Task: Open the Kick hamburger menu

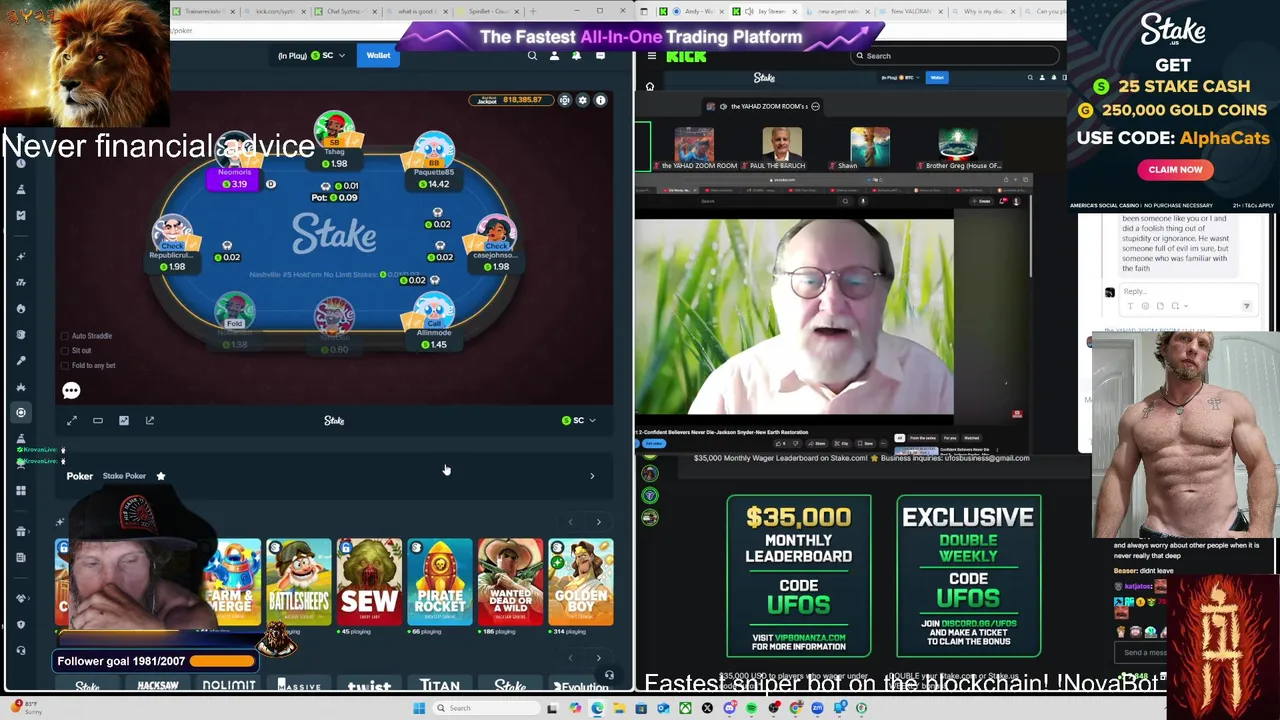Action: 652,56
